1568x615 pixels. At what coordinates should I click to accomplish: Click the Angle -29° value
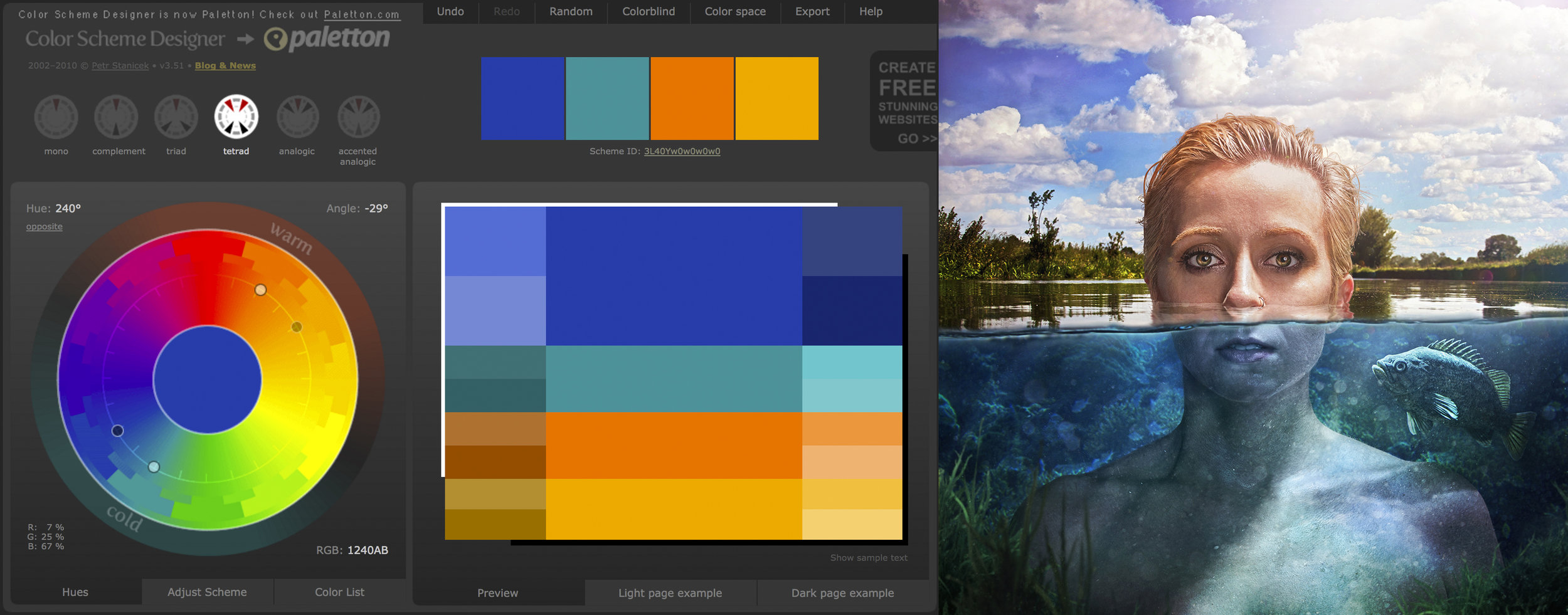376,208
